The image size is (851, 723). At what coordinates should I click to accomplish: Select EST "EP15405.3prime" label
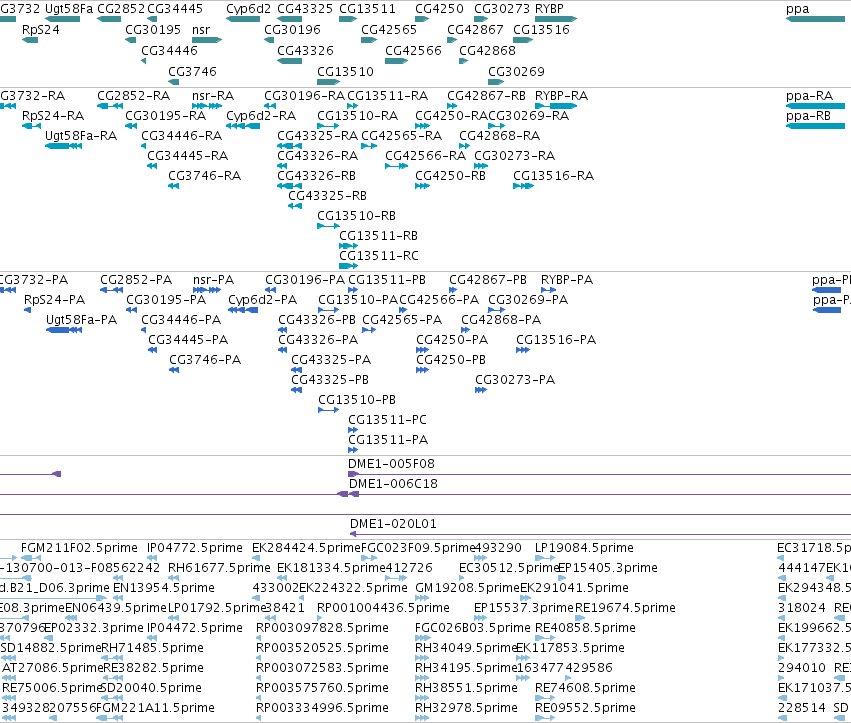(x=608, y=568)
